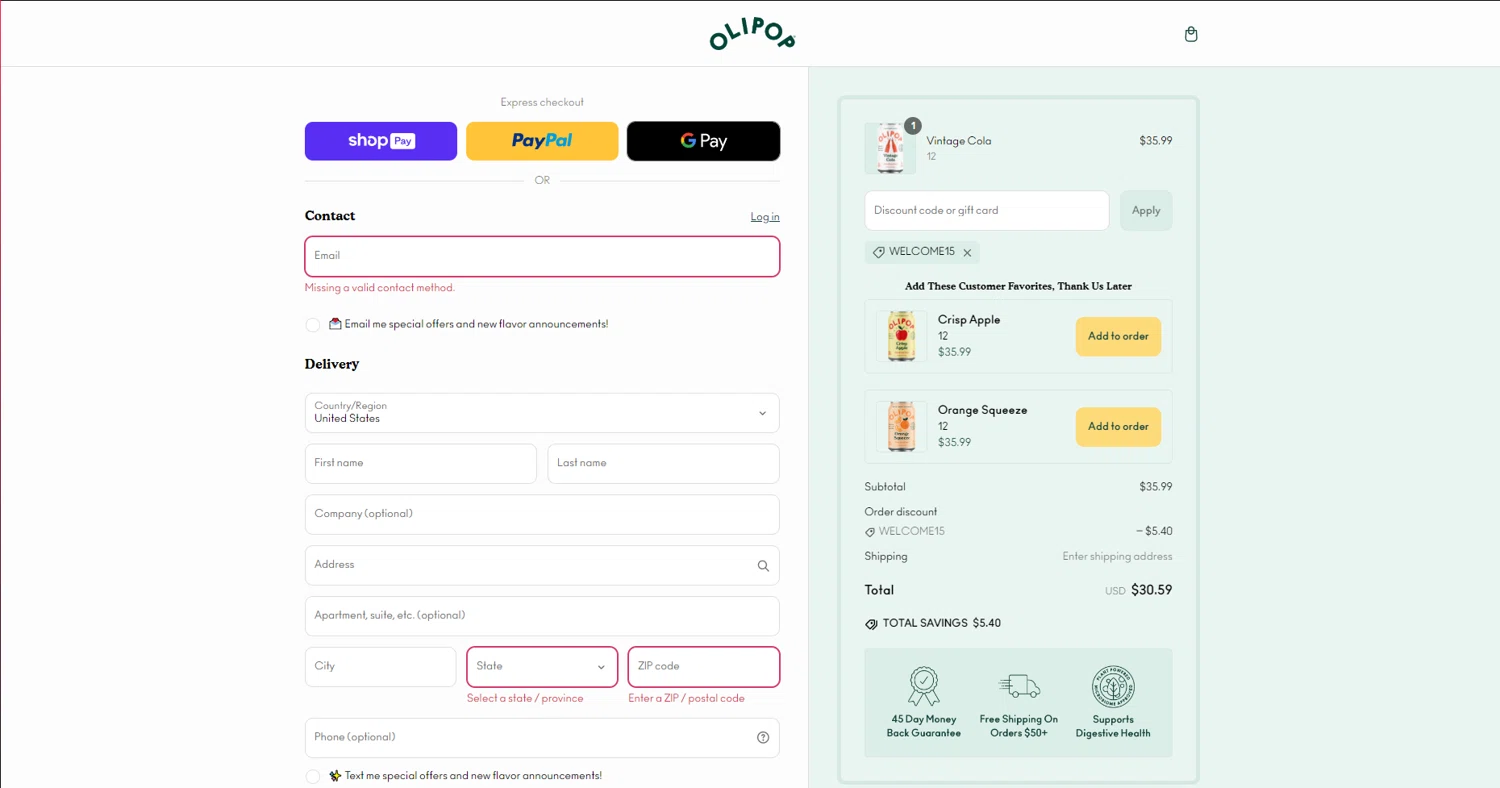Viewport: 1500px width, 788px height.
Task: Focus the ZIP code field
Action: click(x=704, y=667)
